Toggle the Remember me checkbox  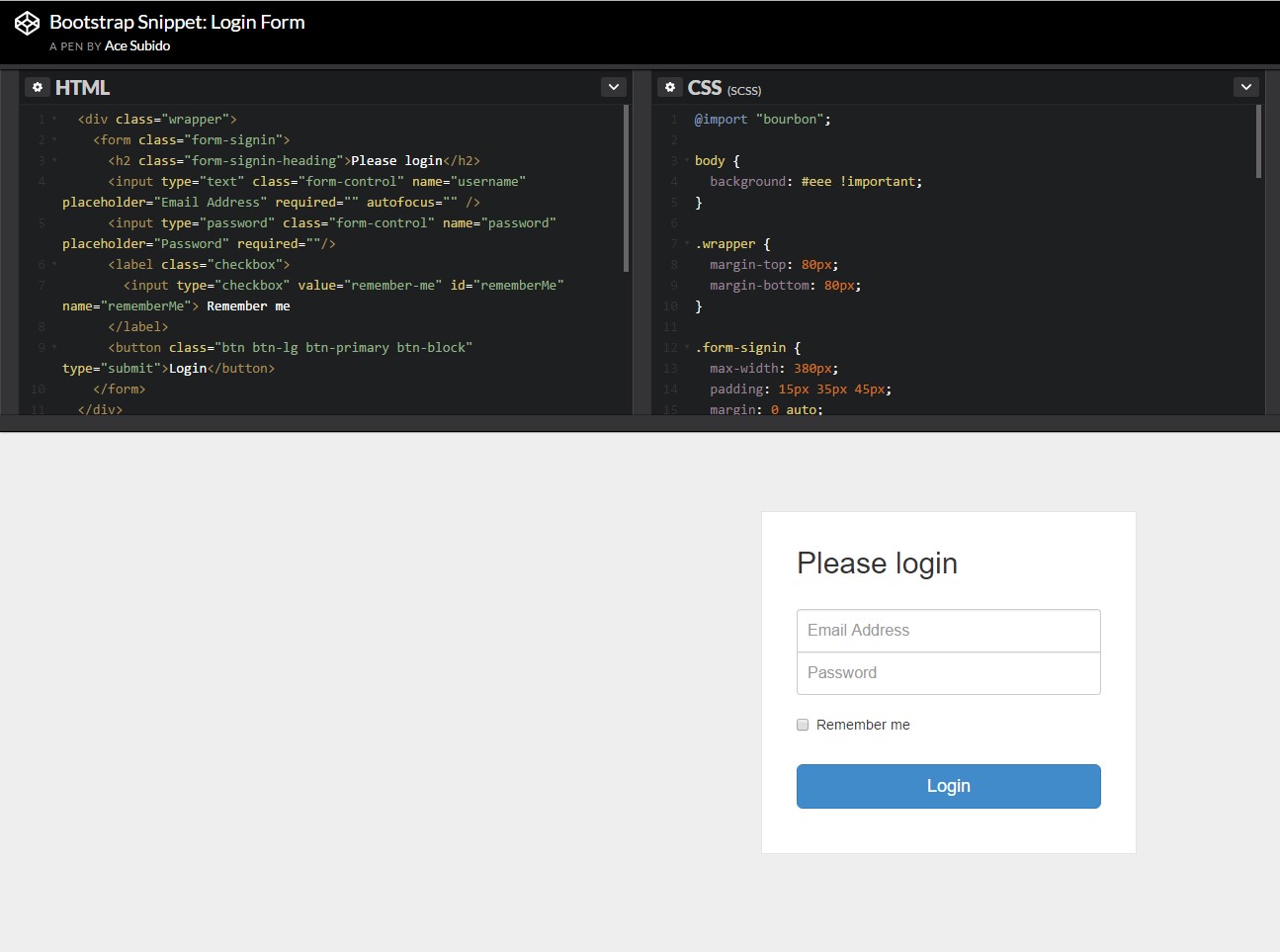click(802, 725)
